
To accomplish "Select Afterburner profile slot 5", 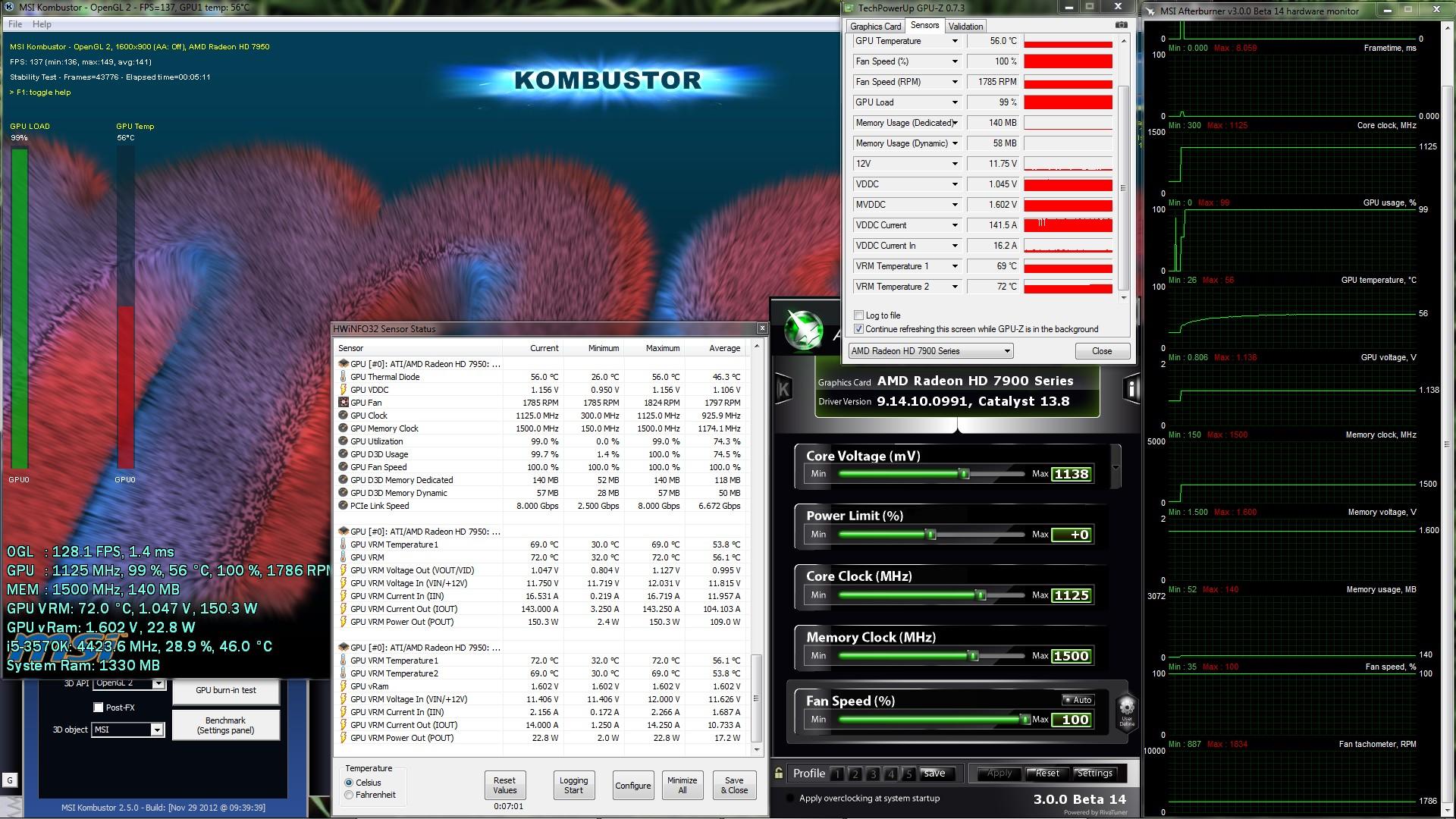I will [908, 773].
